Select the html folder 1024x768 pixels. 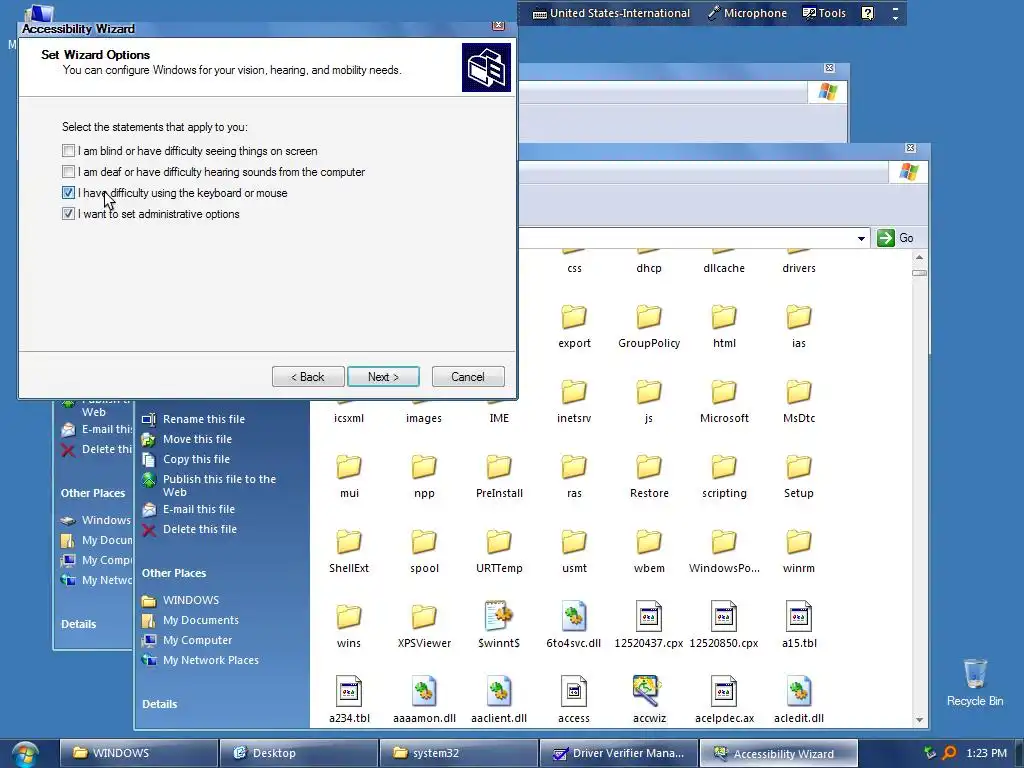[724, 327]
